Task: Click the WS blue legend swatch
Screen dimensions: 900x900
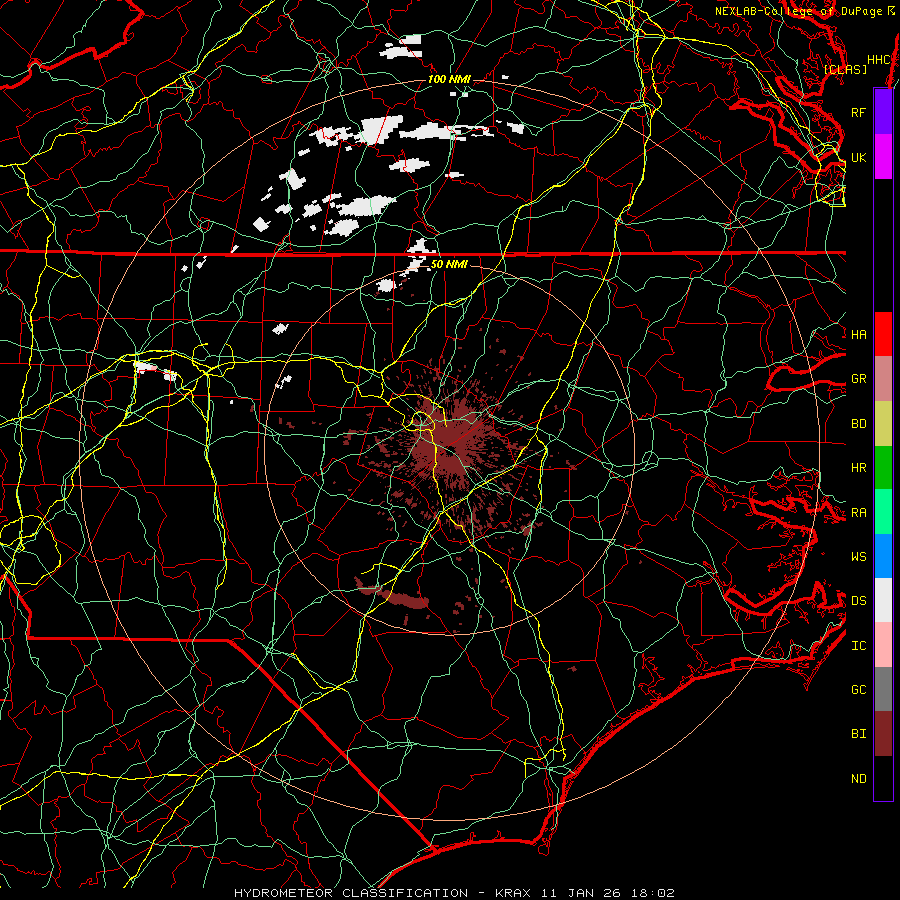Action: pos(883,556)
